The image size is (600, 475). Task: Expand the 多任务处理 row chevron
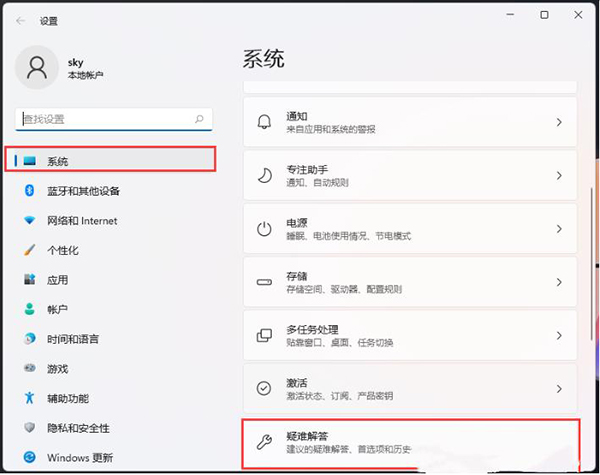tap(559, 336)
